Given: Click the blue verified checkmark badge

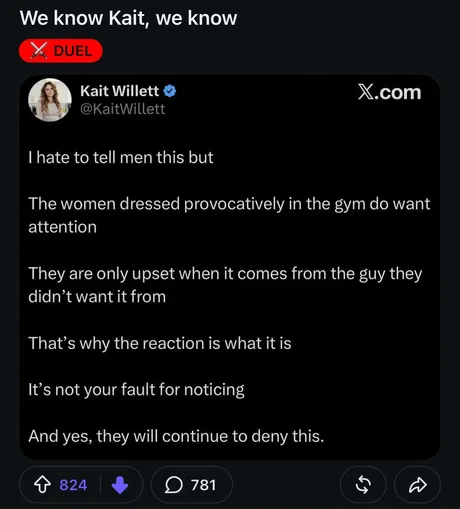Looking at the screenshot, I should coord(170,91).
